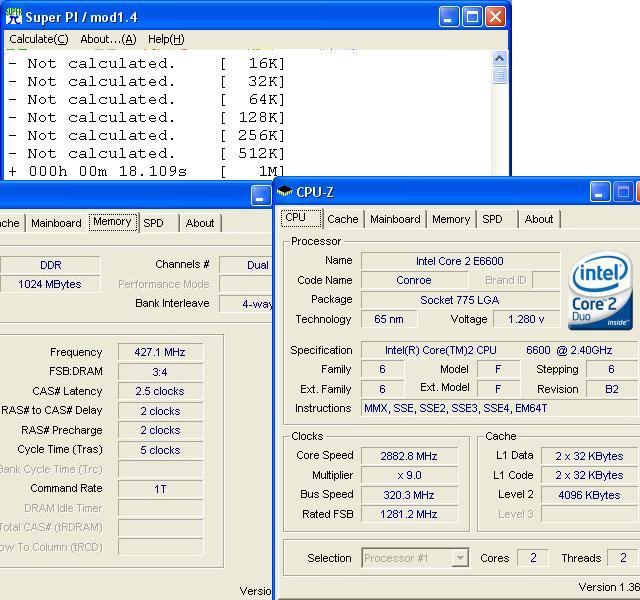The height and width of the screenshot is (600, 640).
Task: Click the 'Dual' channels value
Action: tap(246, 265)
